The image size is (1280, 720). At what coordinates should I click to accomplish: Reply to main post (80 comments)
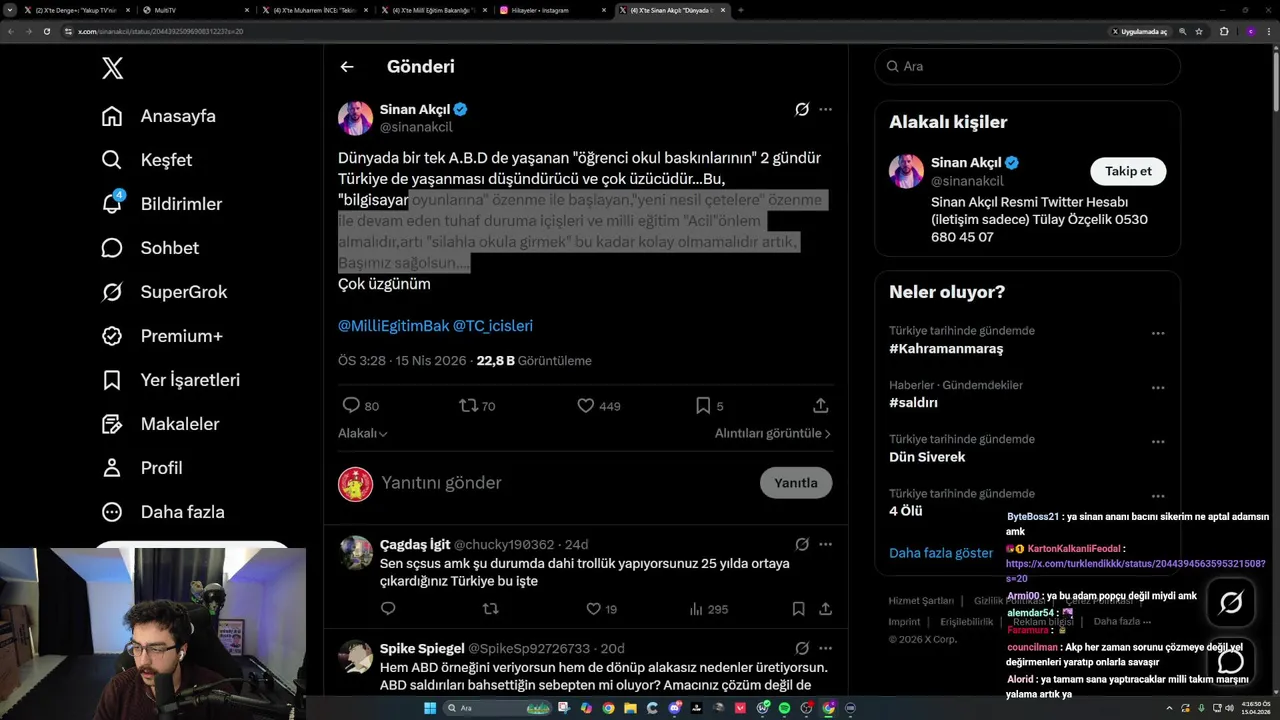coord(361,406)
